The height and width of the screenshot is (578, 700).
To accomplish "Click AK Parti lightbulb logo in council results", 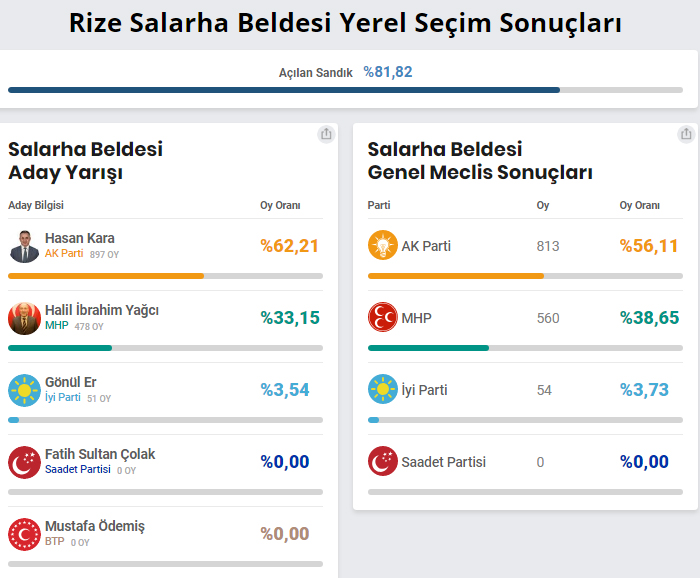I will tap(383, 245).
